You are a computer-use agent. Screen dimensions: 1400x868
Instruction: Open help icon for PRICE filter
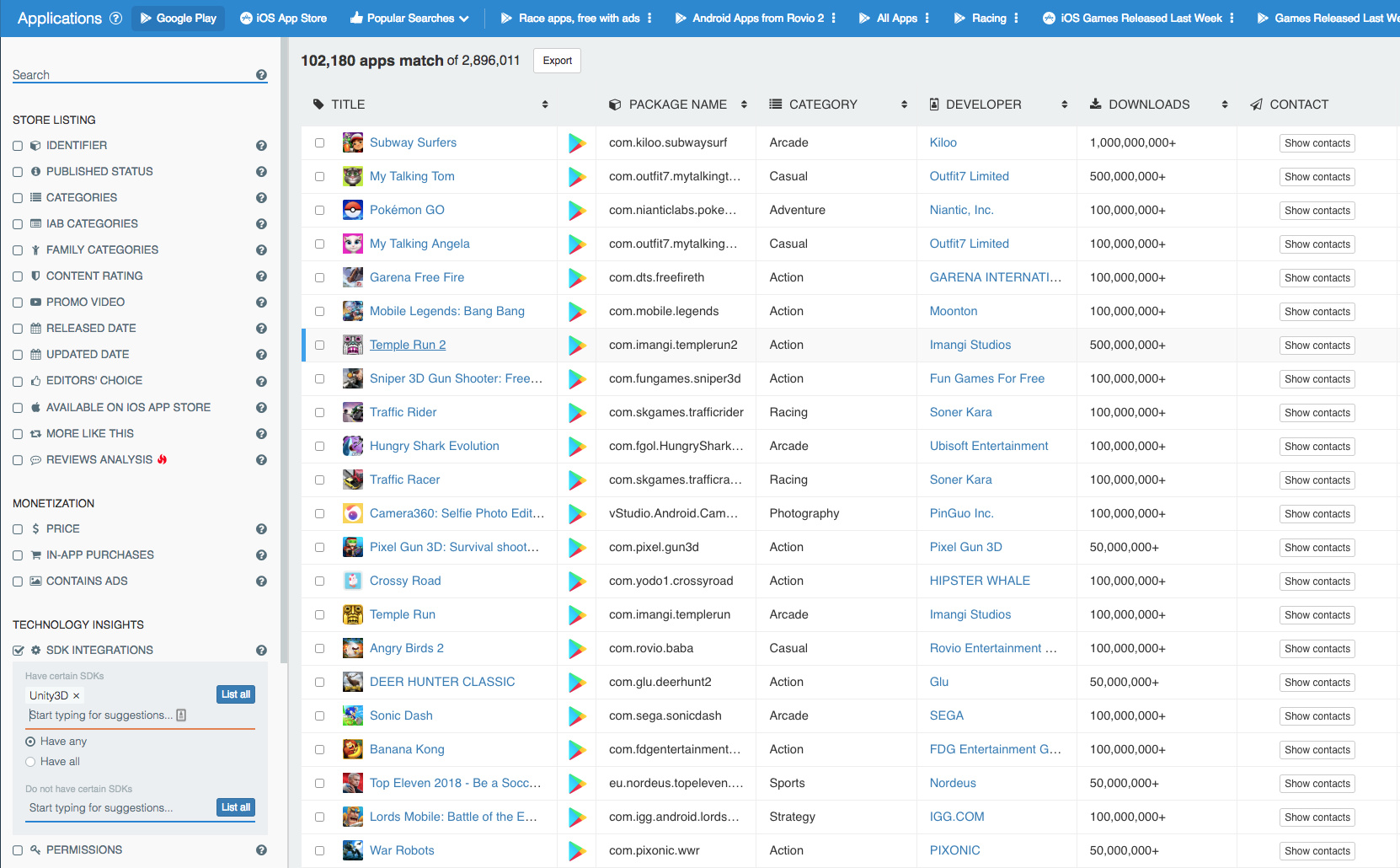point(261,529)
